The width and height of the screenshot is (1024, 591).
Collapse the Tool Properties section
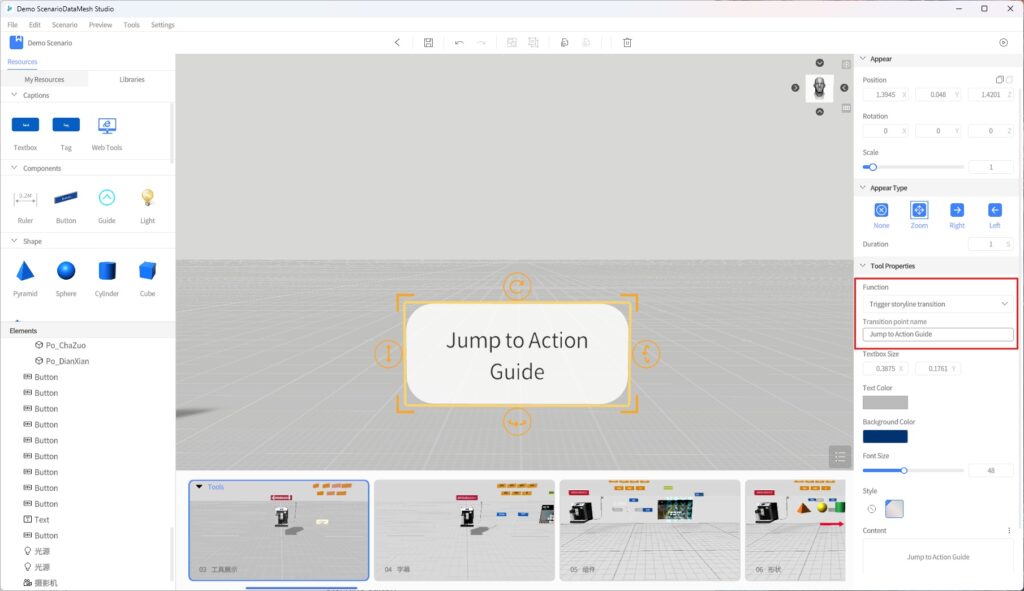[x=862, y=266]
